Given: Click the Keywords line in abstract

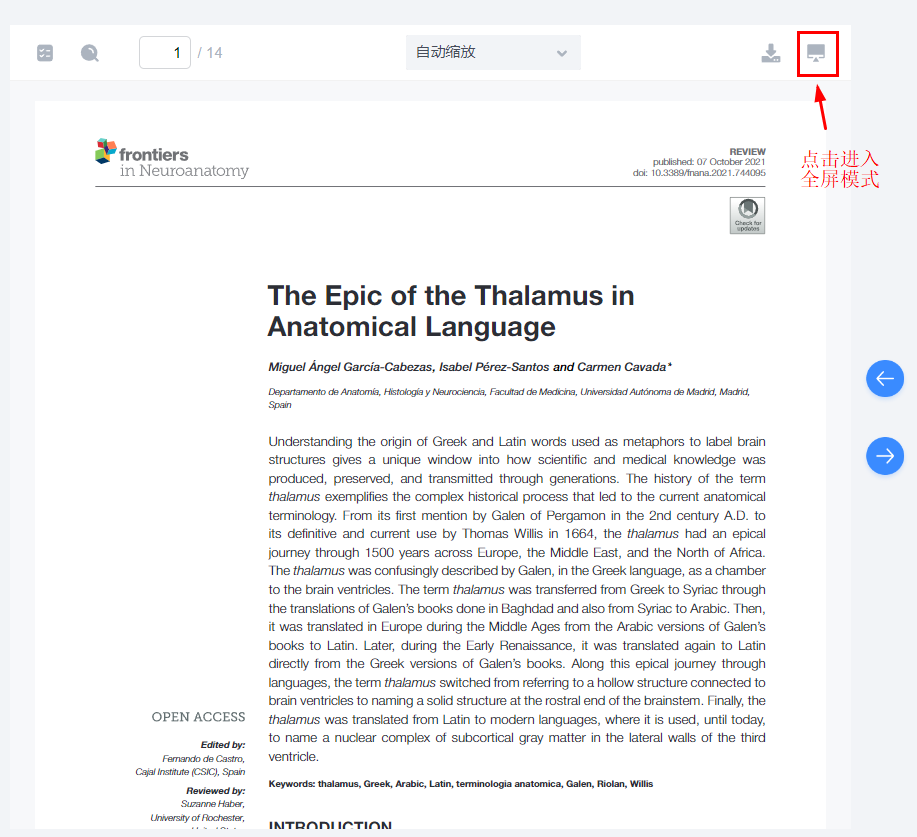Looking at the screenshot, I should click(461, 784).
